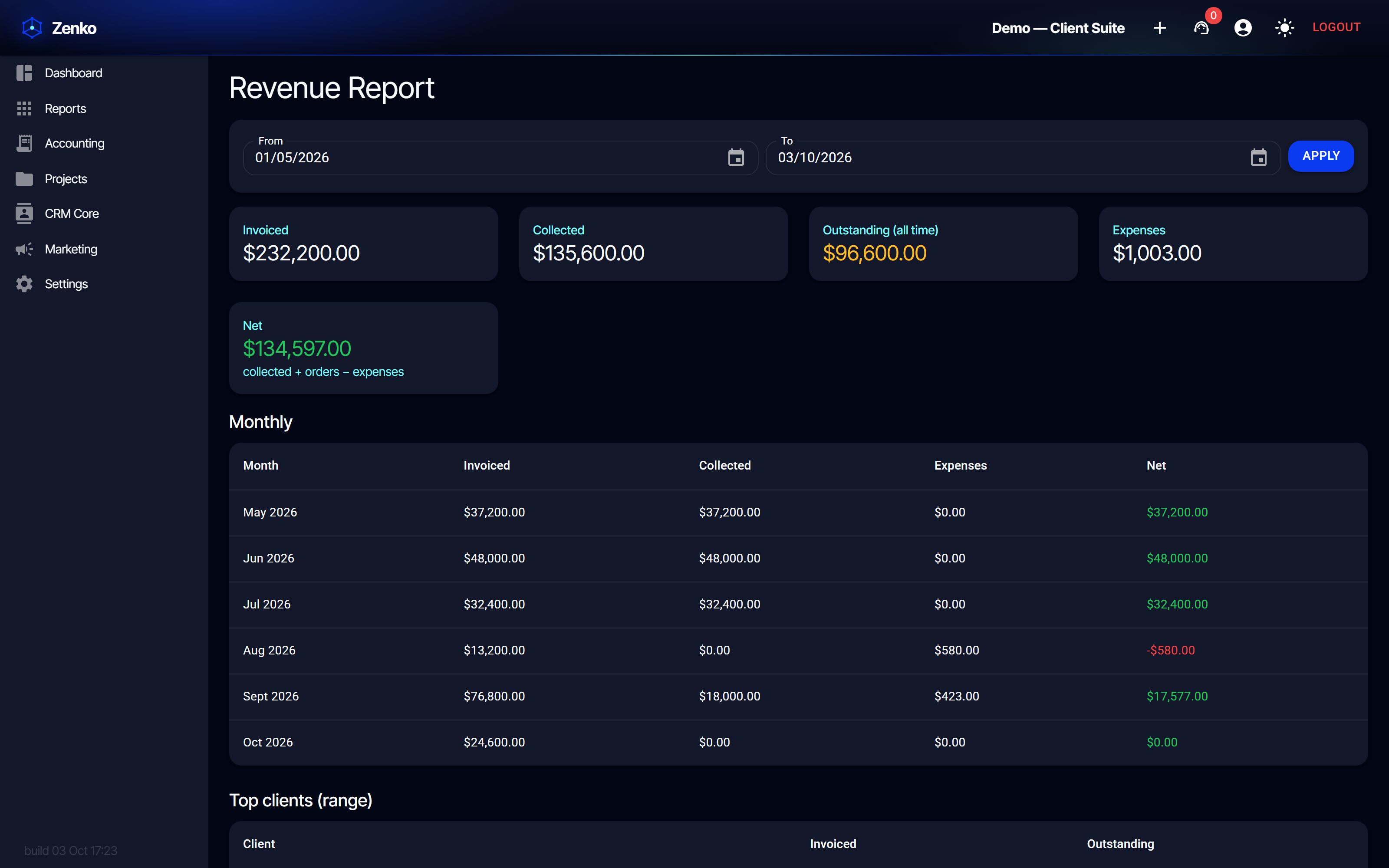Click the Zenko hexagon logo icon
1389x868 pixels.
click(32, 27)
